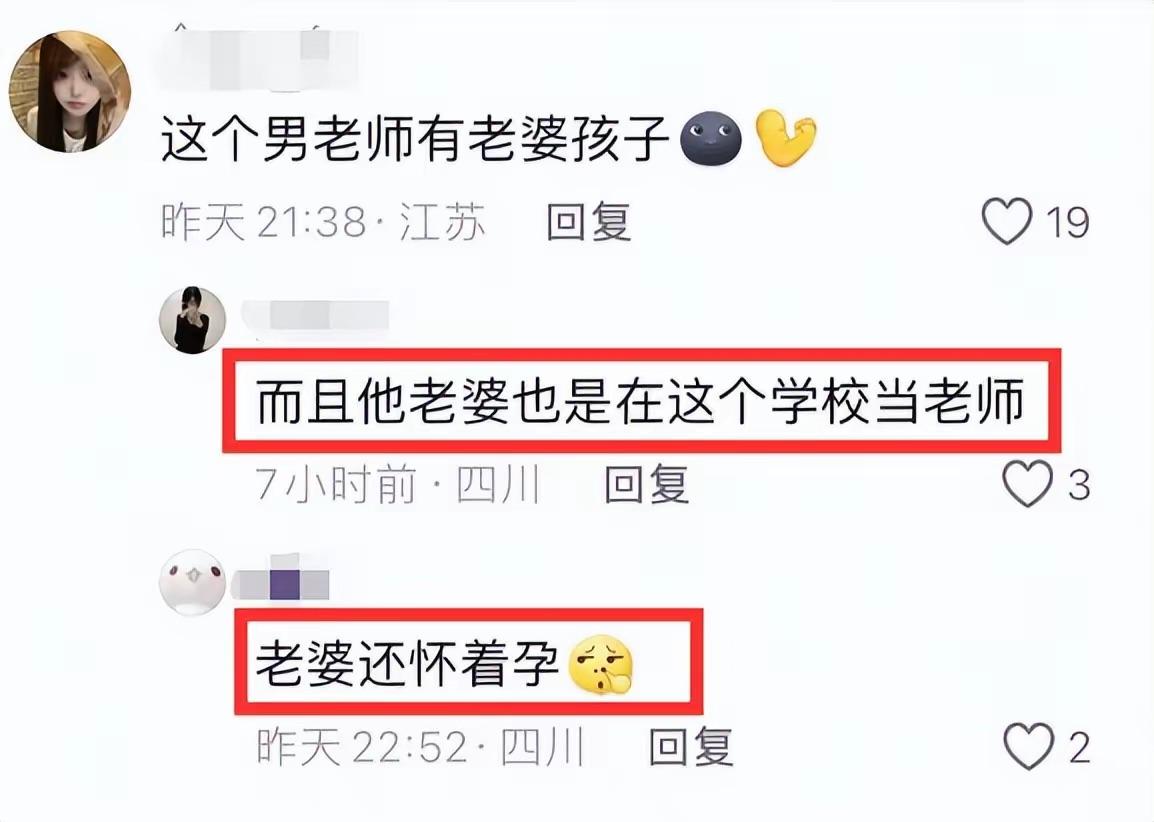The width and height of the screenshot is (1154, 822).
Task: Open the white bird avatar profile
Action: click(x=192, y=581)
